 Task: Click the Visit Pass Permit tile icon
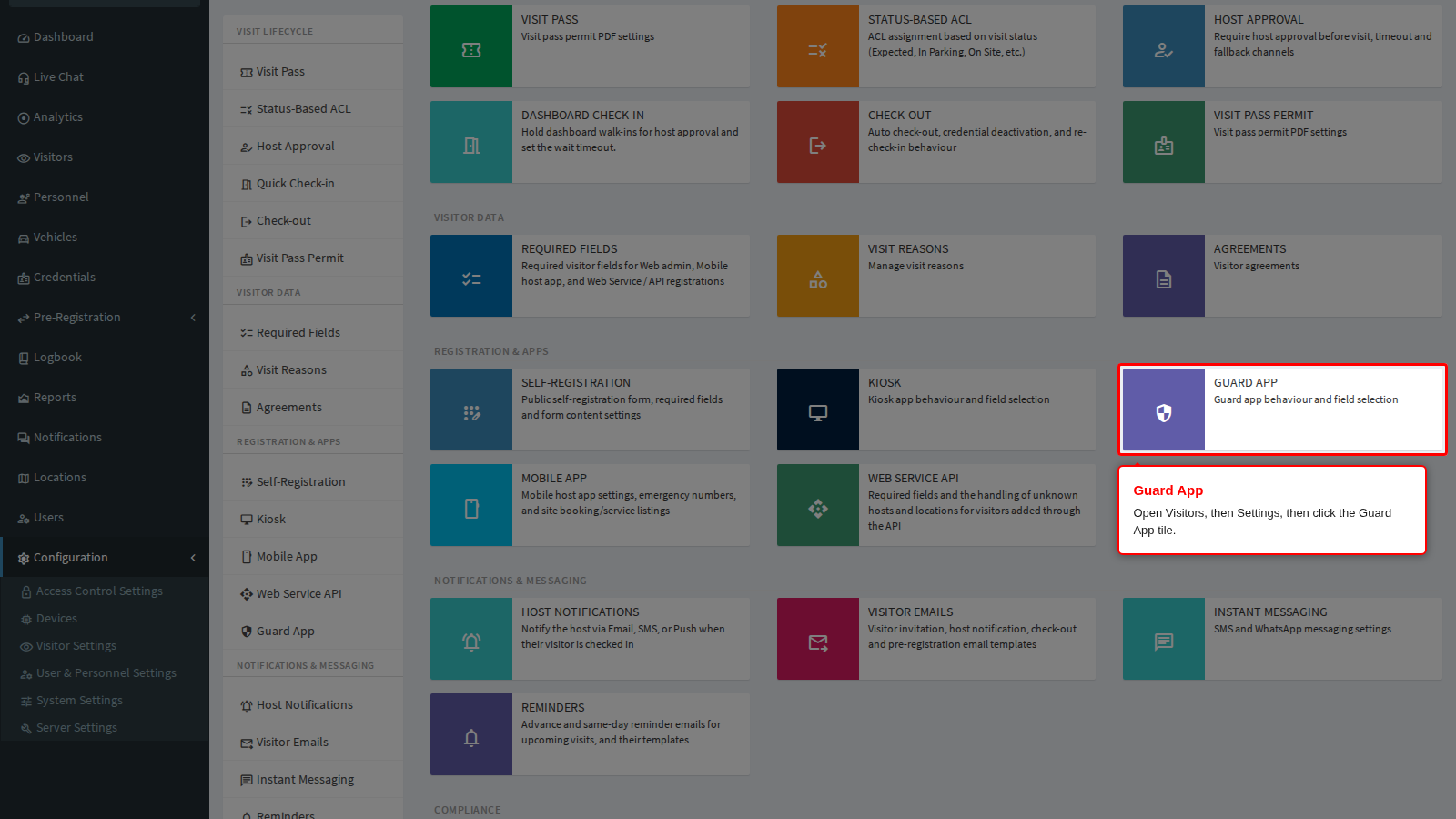pos(1164,142)
